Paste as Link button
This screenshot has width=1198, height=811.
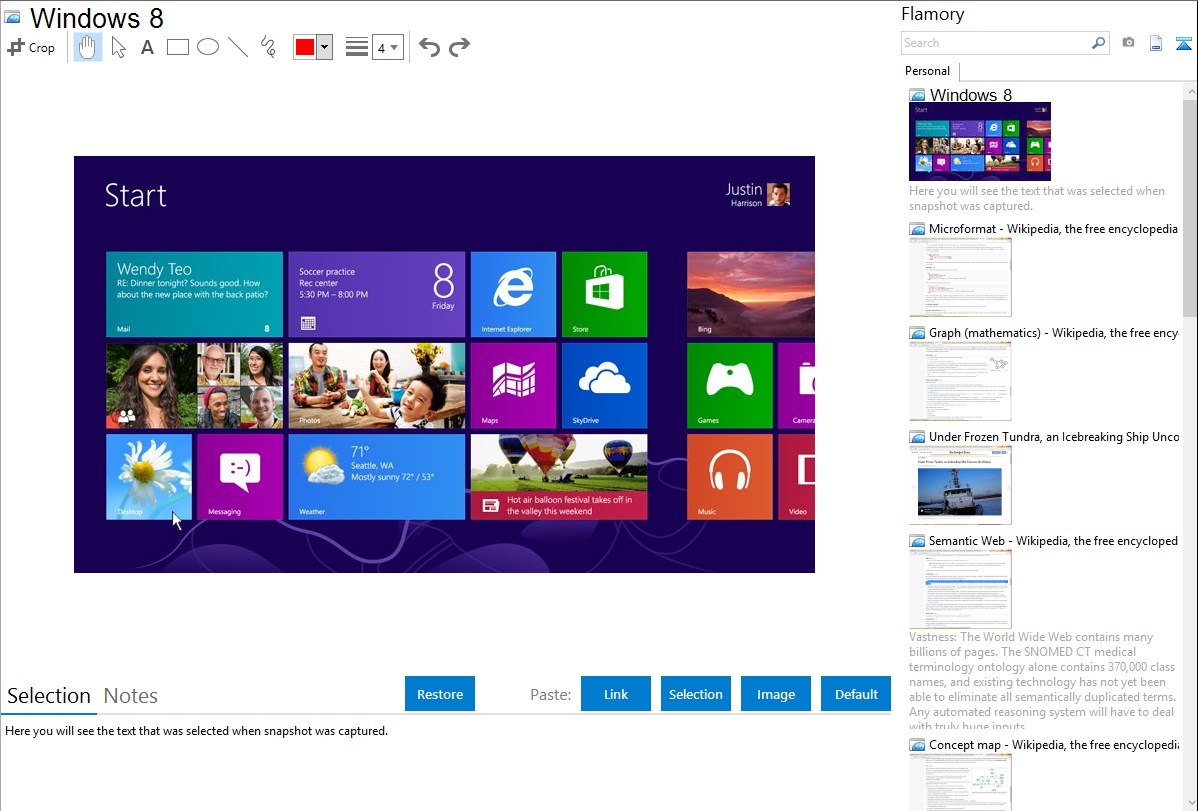(x=616, y=694)
